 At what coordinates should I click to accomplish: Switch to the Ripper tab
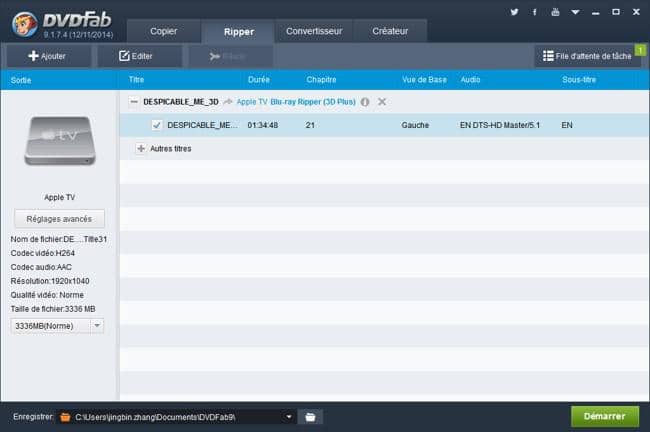point(238,32)
